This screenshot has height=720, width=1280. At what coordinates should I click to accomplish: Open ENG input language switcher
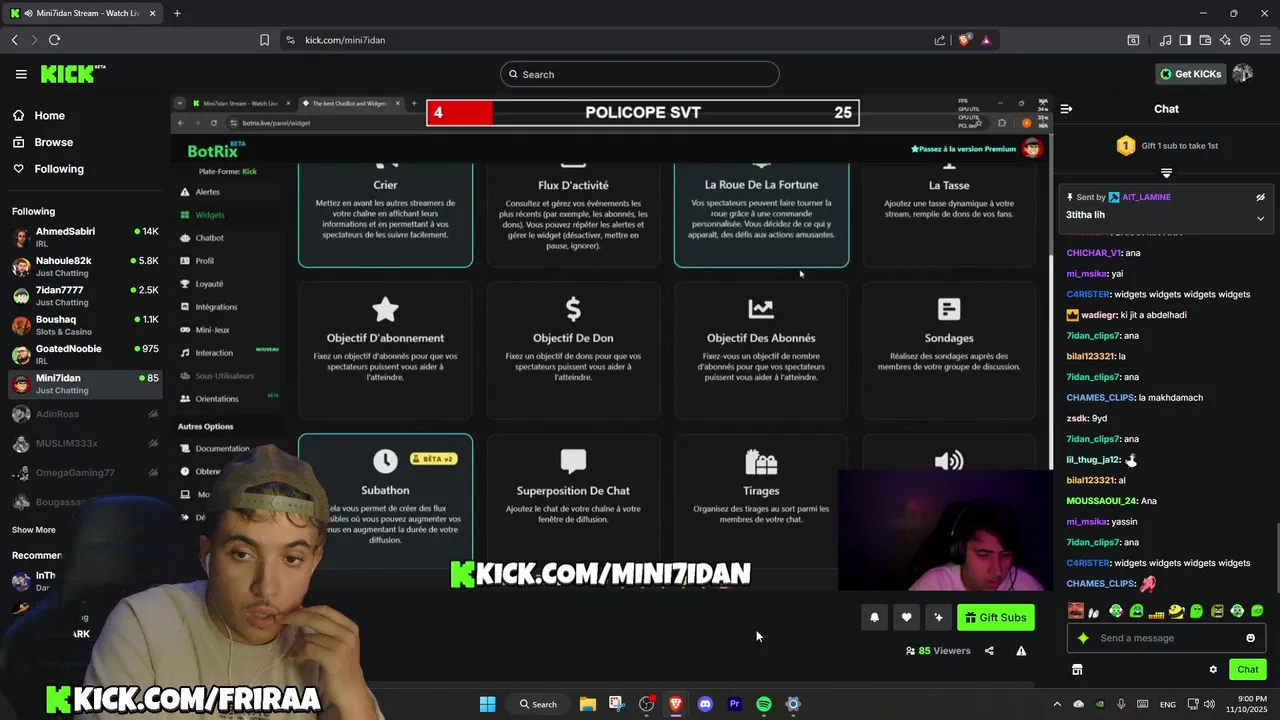pyautogui.click(x=1167, y=704)
